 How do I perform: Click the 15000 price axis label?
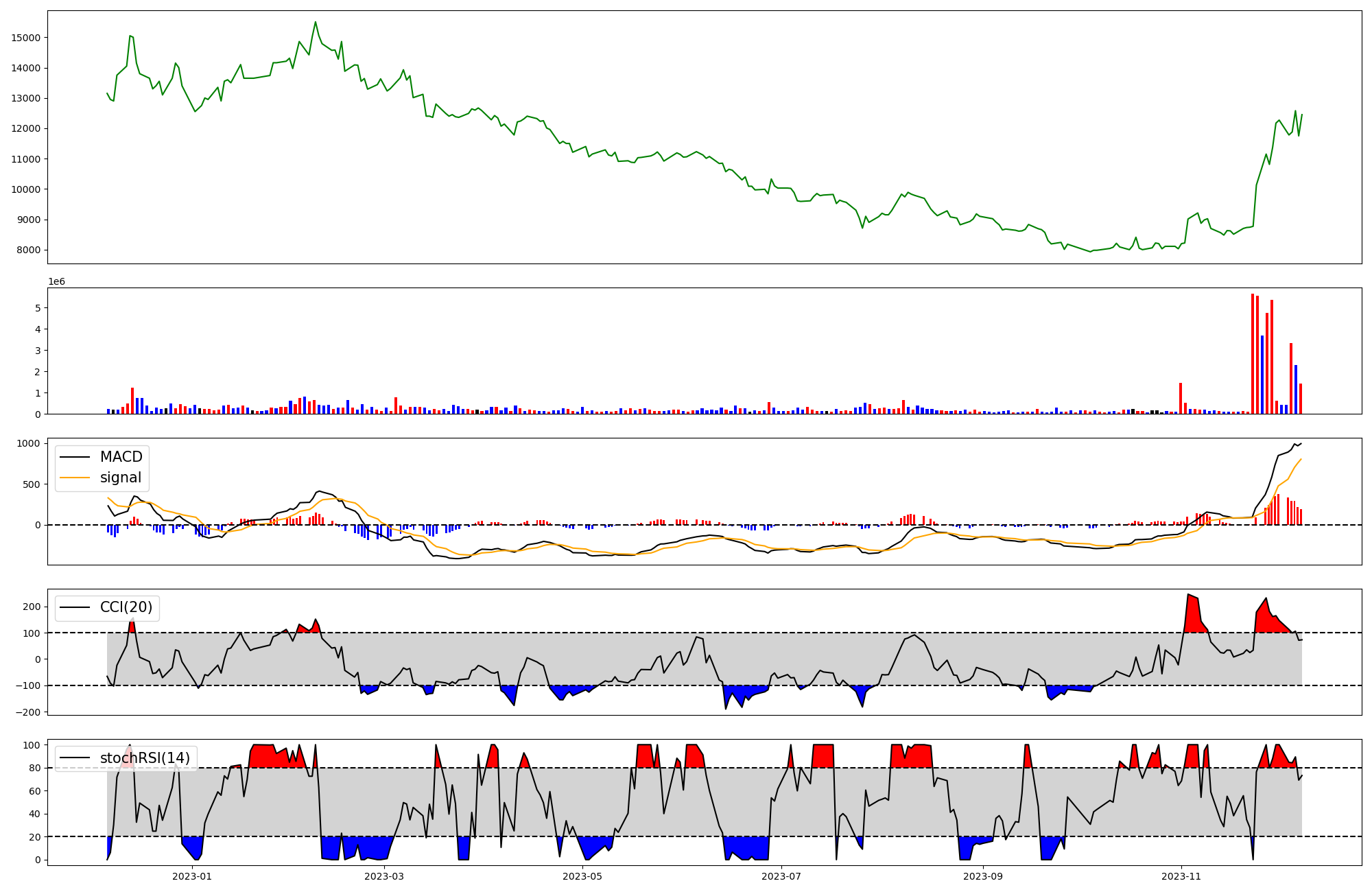(26, 38)
